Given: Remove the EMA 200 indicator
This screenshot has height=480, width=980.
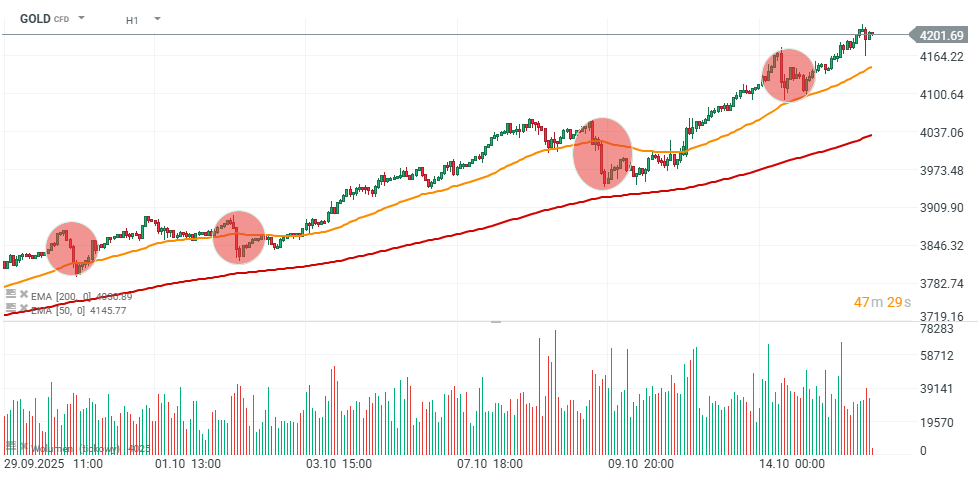Looking at the screenshot, I should pyautogui.click(x=24, y=294).
